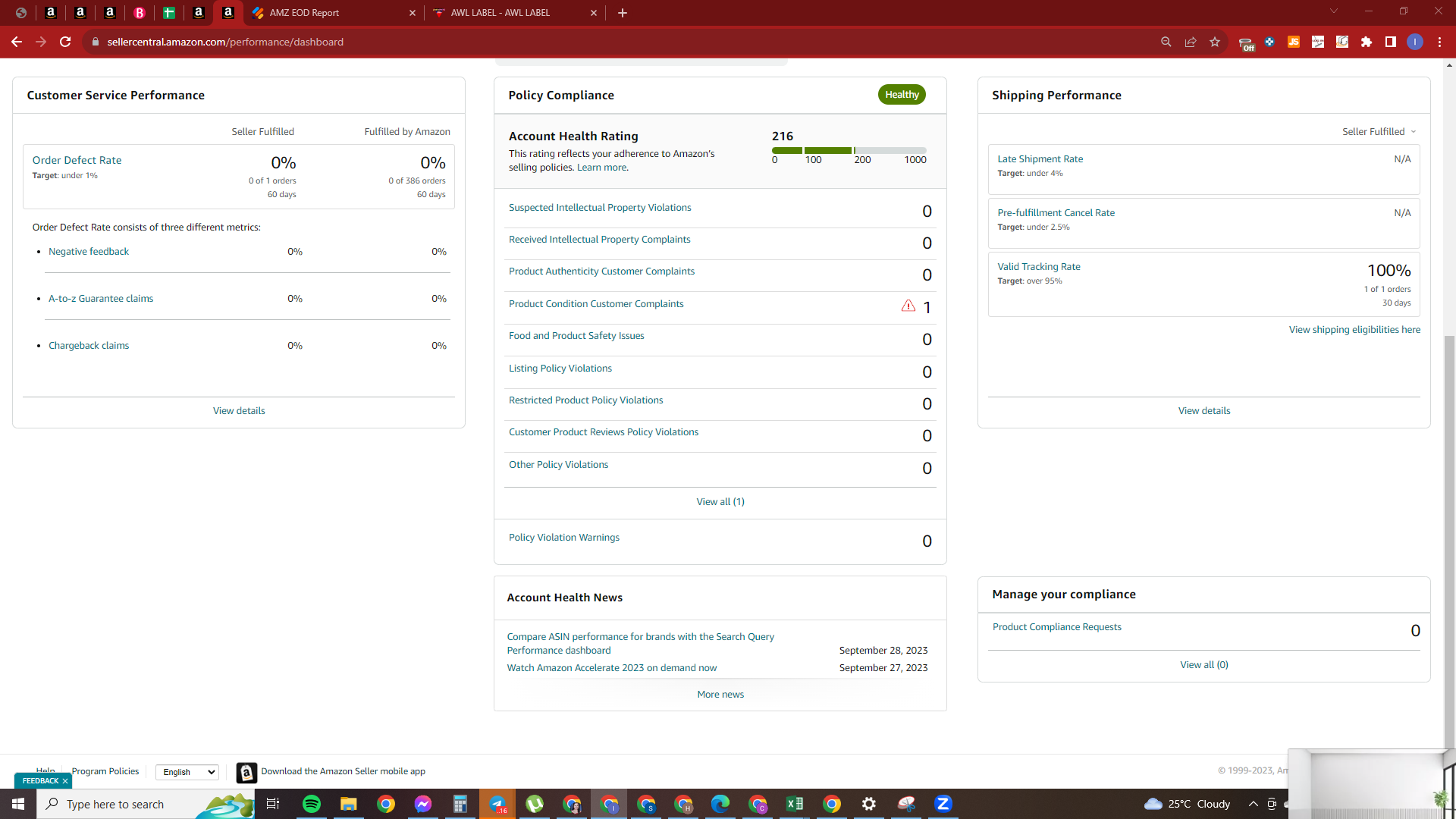The height and width of the screenshot is (819, 1456).
Task: Open the Chrome tab search chevron
Action: coord(1334,11)
